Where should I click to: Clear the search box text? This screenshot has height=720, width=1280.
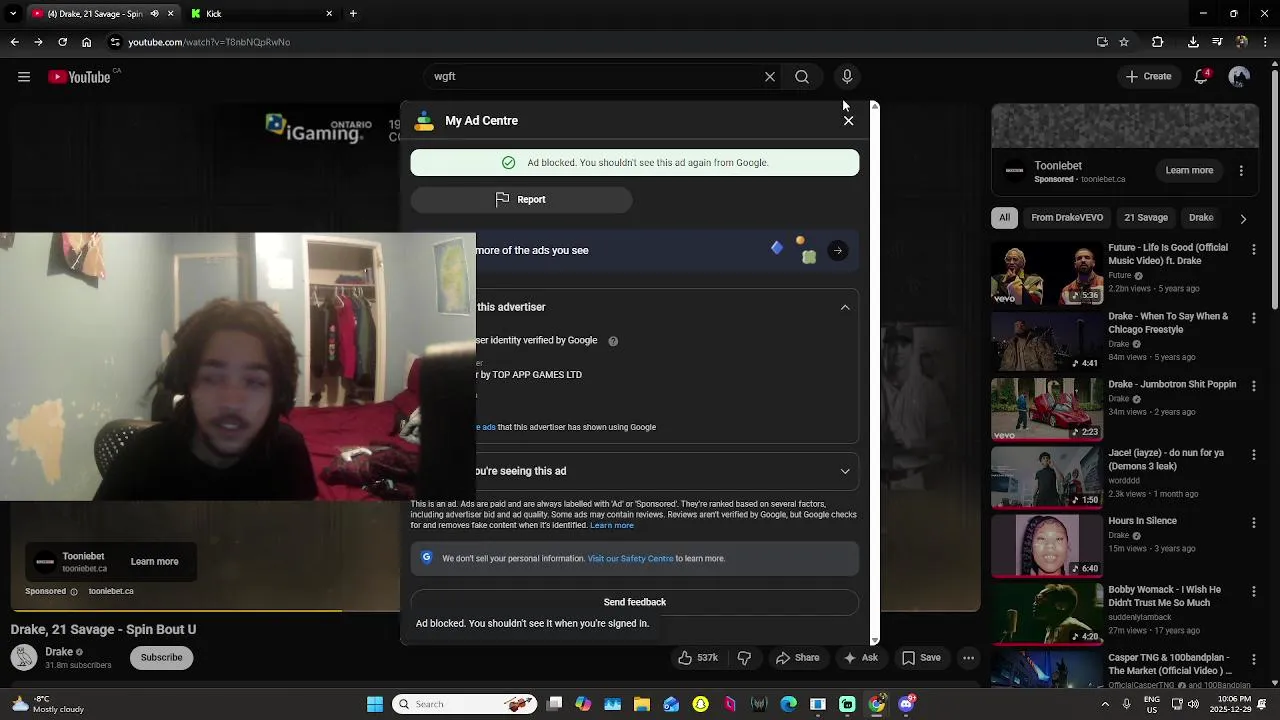(770, 77)
